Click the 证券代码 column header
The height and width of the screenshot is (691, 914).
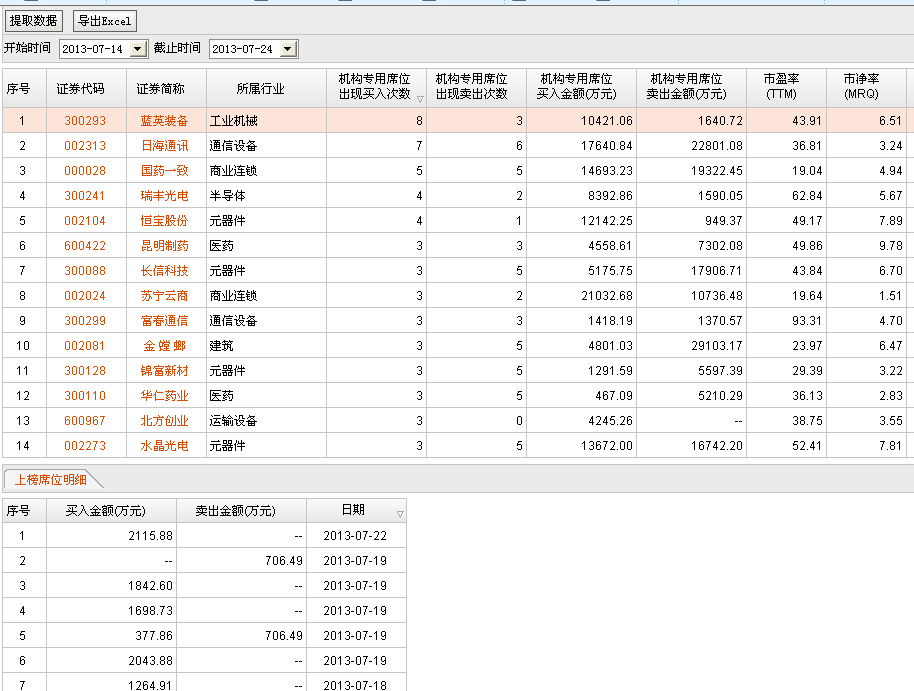[x=80, y=88]
